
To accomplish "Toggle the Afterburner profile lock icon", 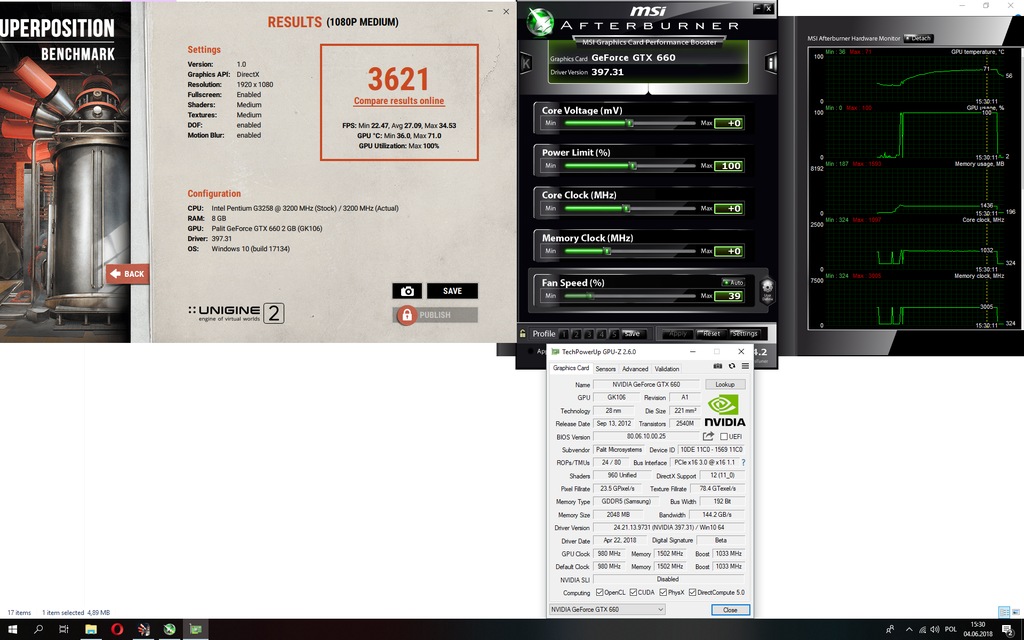I will [522, 334].
